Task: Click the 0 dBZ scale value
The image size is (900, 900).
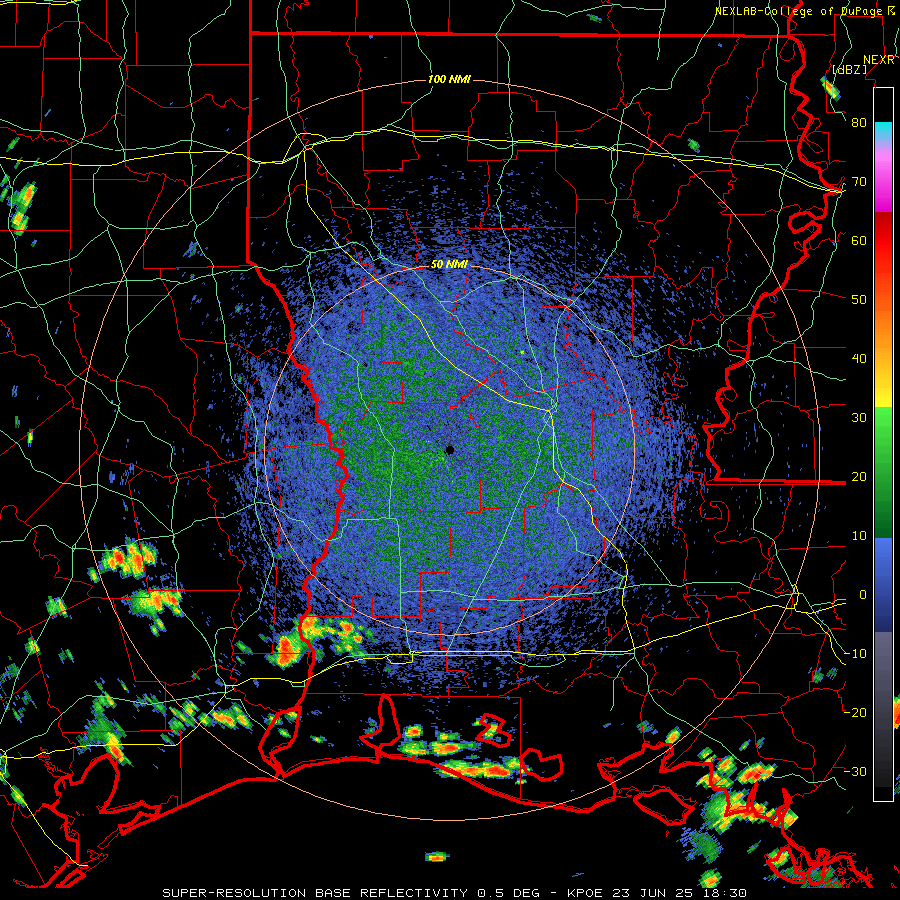Action: [862, 595]
